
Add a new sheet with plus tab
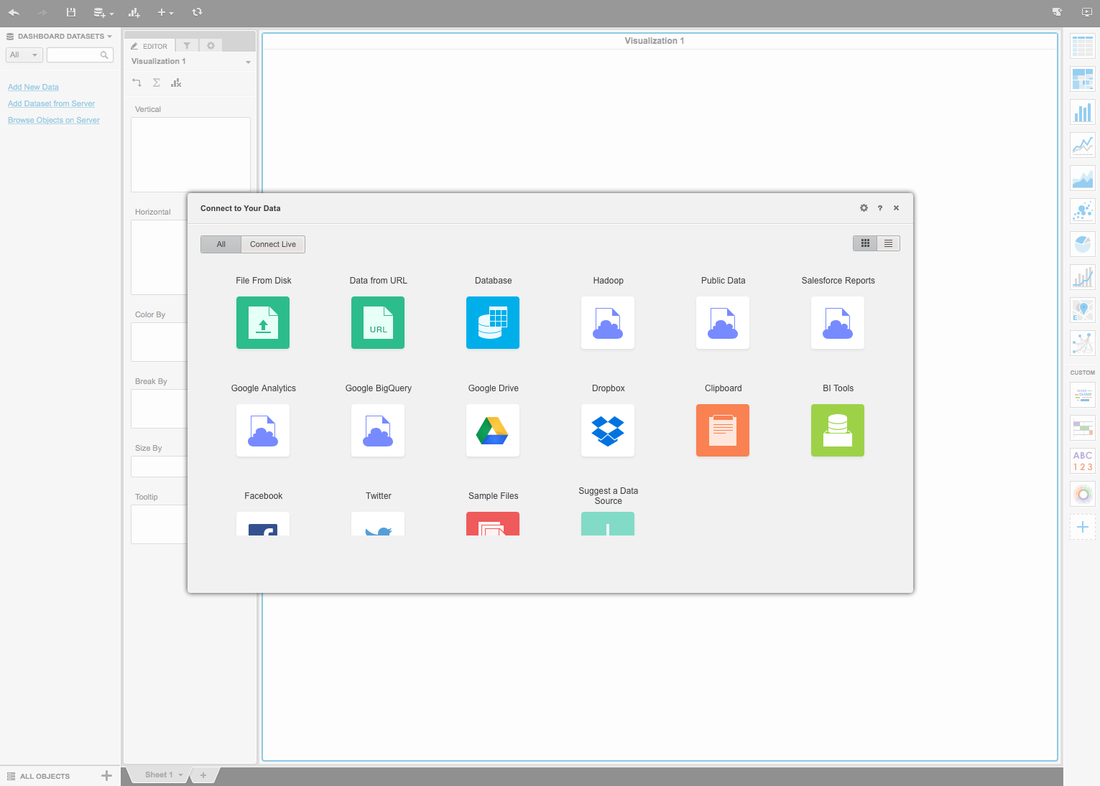tap(203, 775)
